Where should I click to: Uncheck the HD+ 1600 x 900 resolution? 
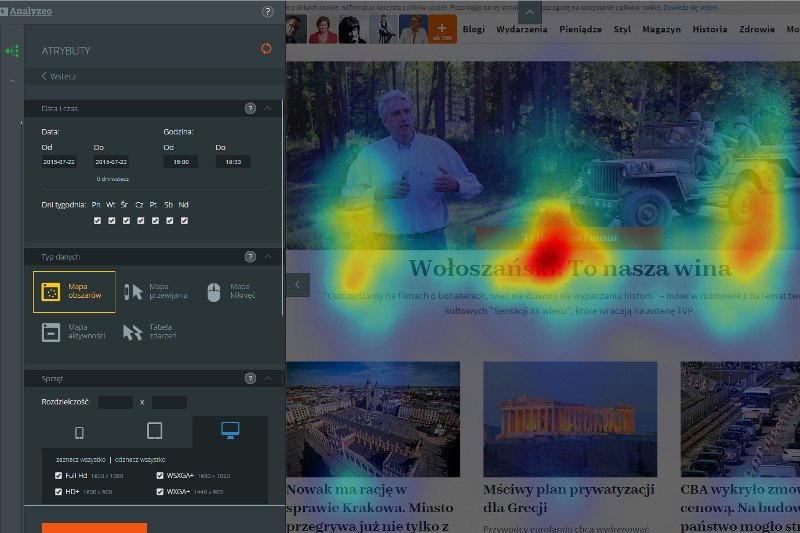click(58, 492)
